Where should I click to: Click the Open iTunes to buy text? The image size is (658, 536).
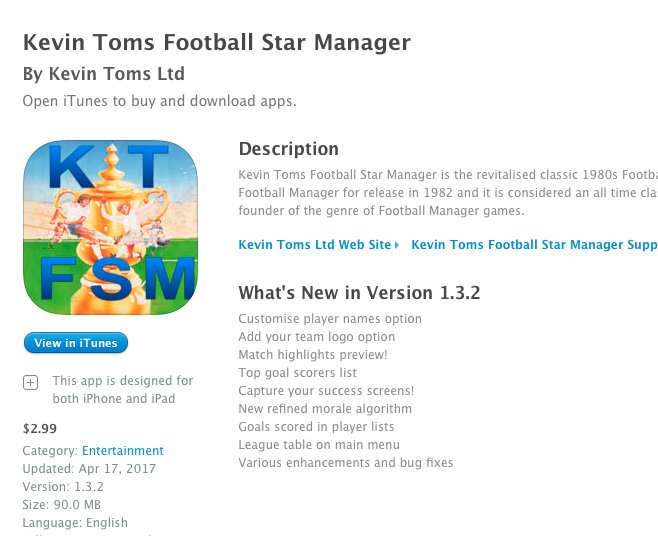click(x=159, y=101)
